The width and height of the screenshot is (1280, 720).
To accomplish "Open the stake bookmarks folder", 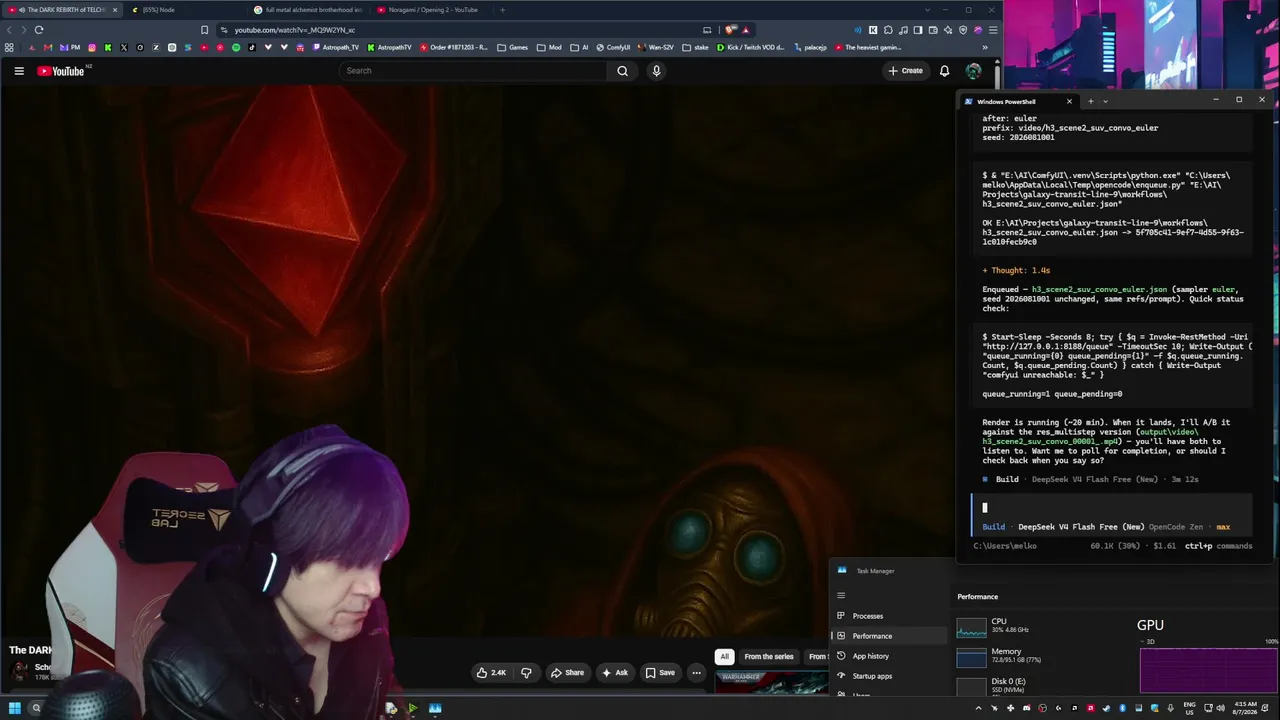I will coord(695,47).
